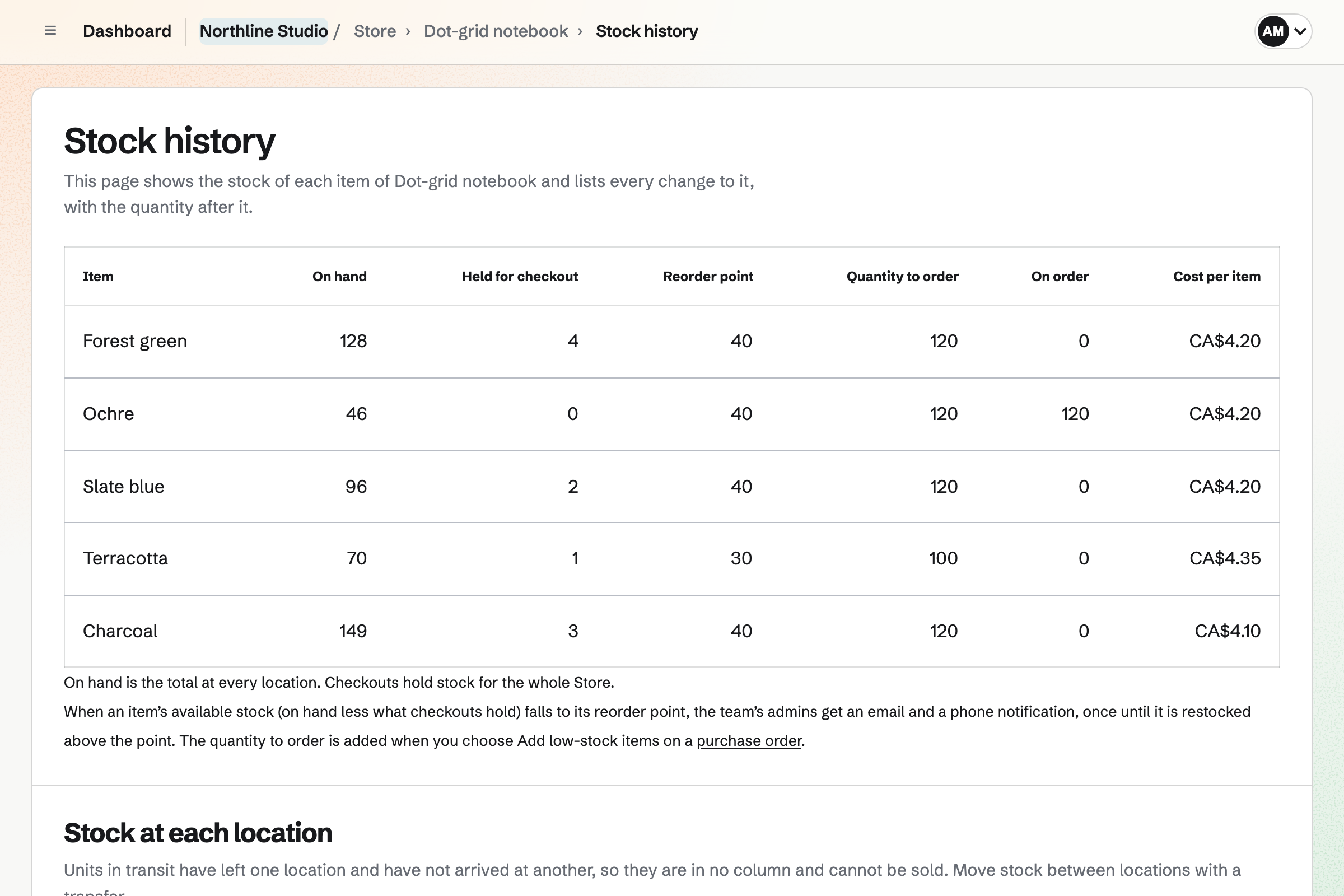Select the Slate blue item name
This screenshot has width=1344, height=896.
tap(123, 487)
